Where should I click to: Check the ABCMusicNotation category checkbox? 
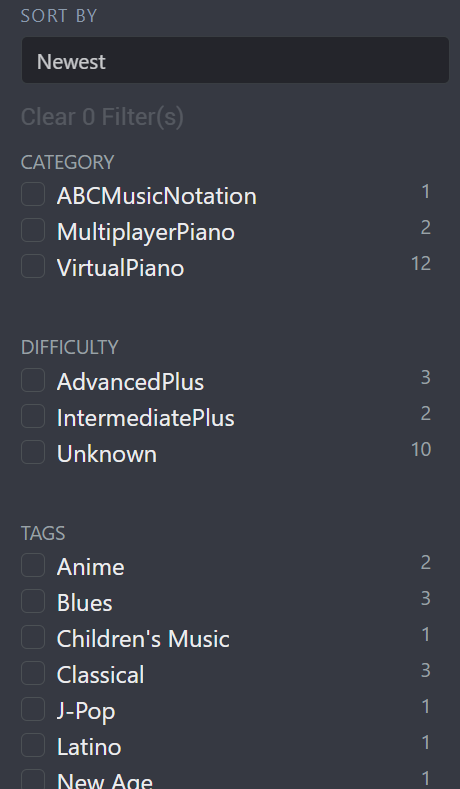point(33,194)
